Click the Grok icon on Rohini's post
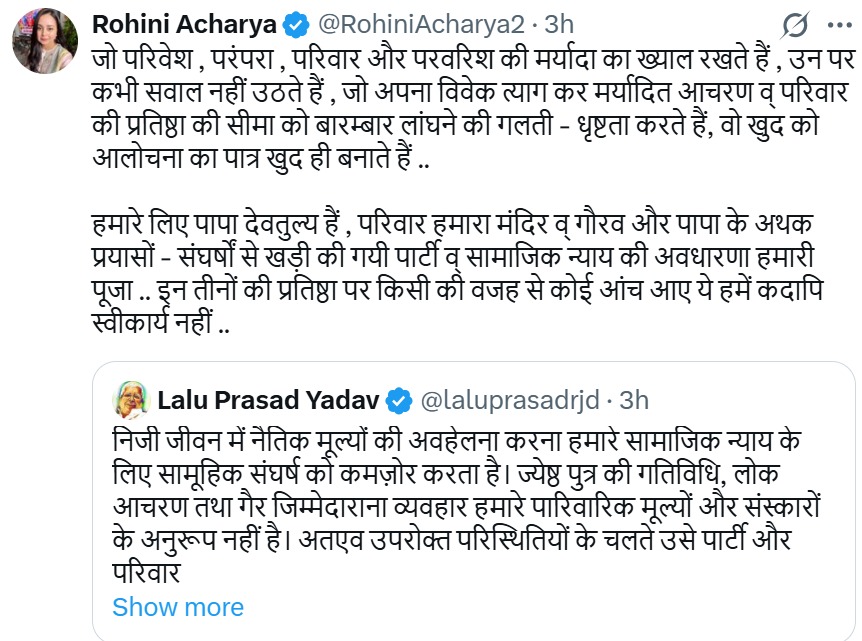Viewport: 862px width, 641px height. 797,26
